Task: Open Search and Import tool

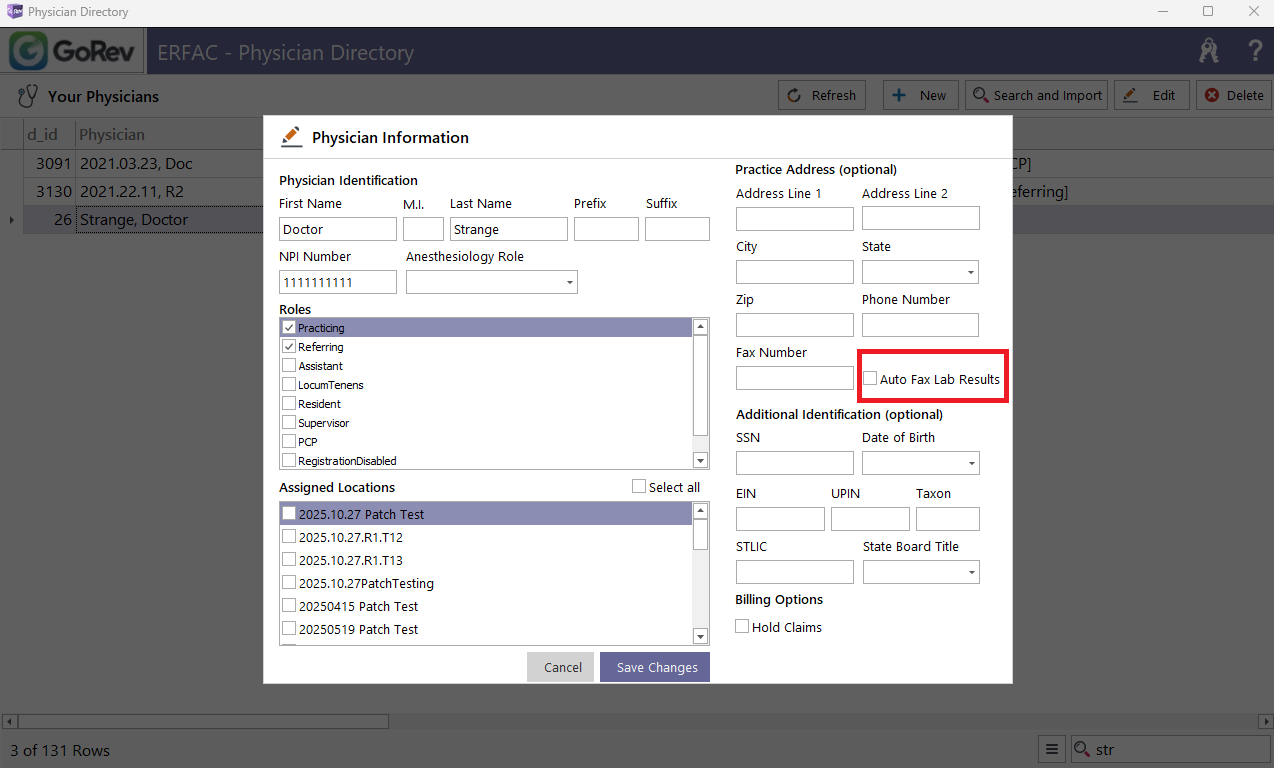Action: (x=1035, y=96)
